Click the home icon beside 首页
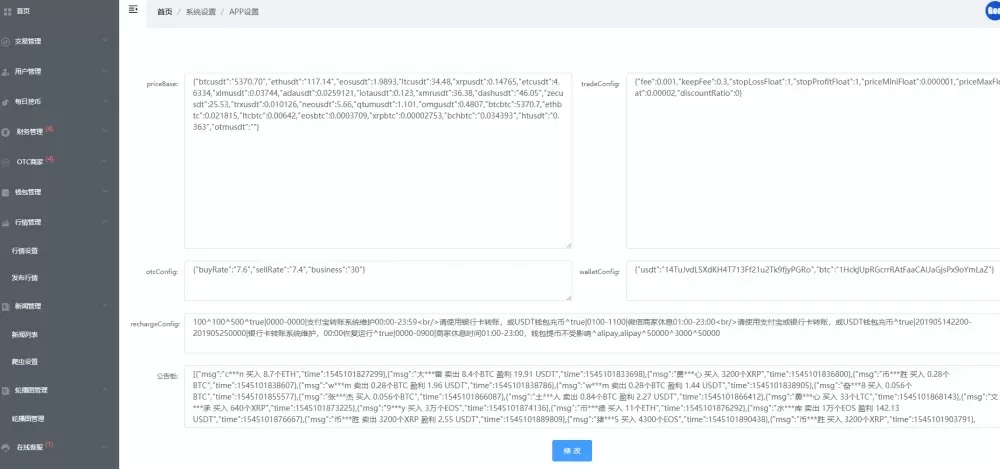Viewport: 1000px width, 469px height. 6,11
